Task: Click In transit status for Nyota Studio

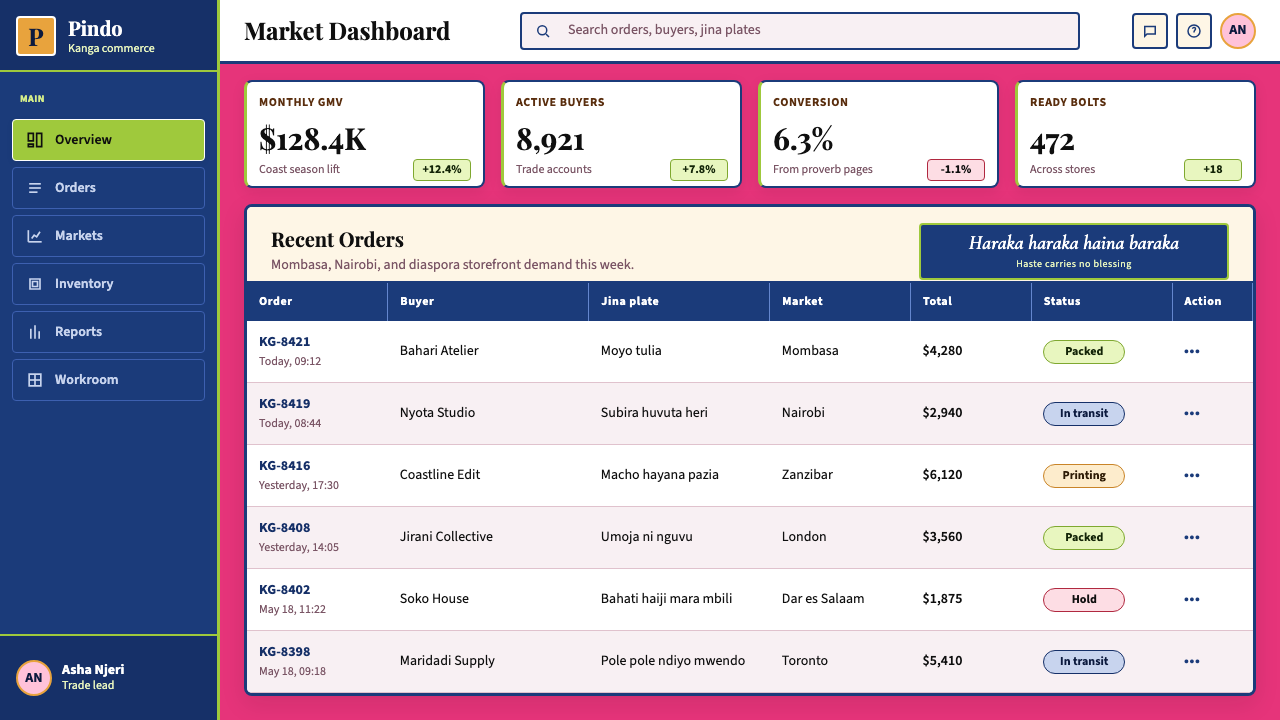Action: pos(1084,414)
